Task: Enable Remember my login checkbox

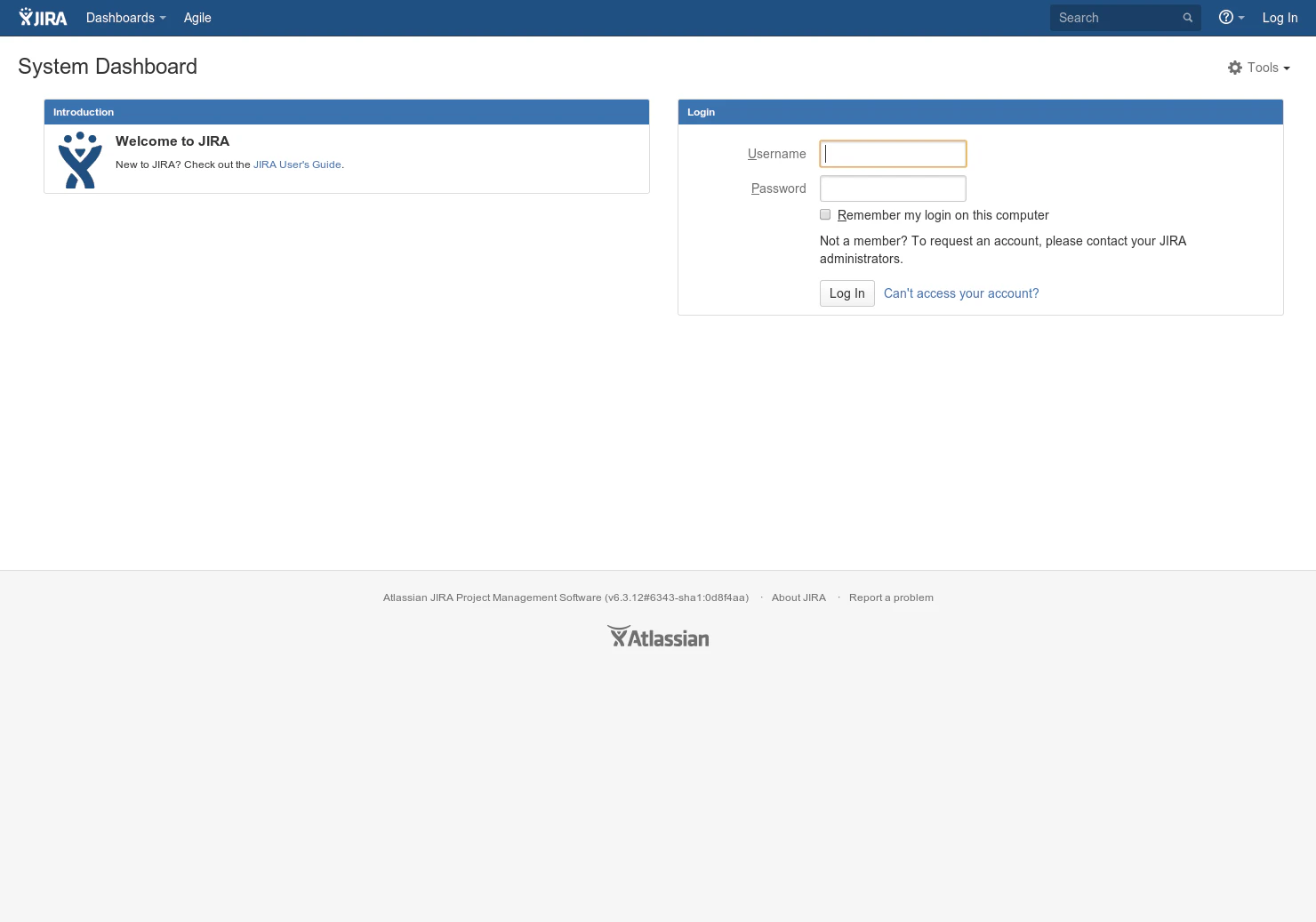Action: pos(825,214)
